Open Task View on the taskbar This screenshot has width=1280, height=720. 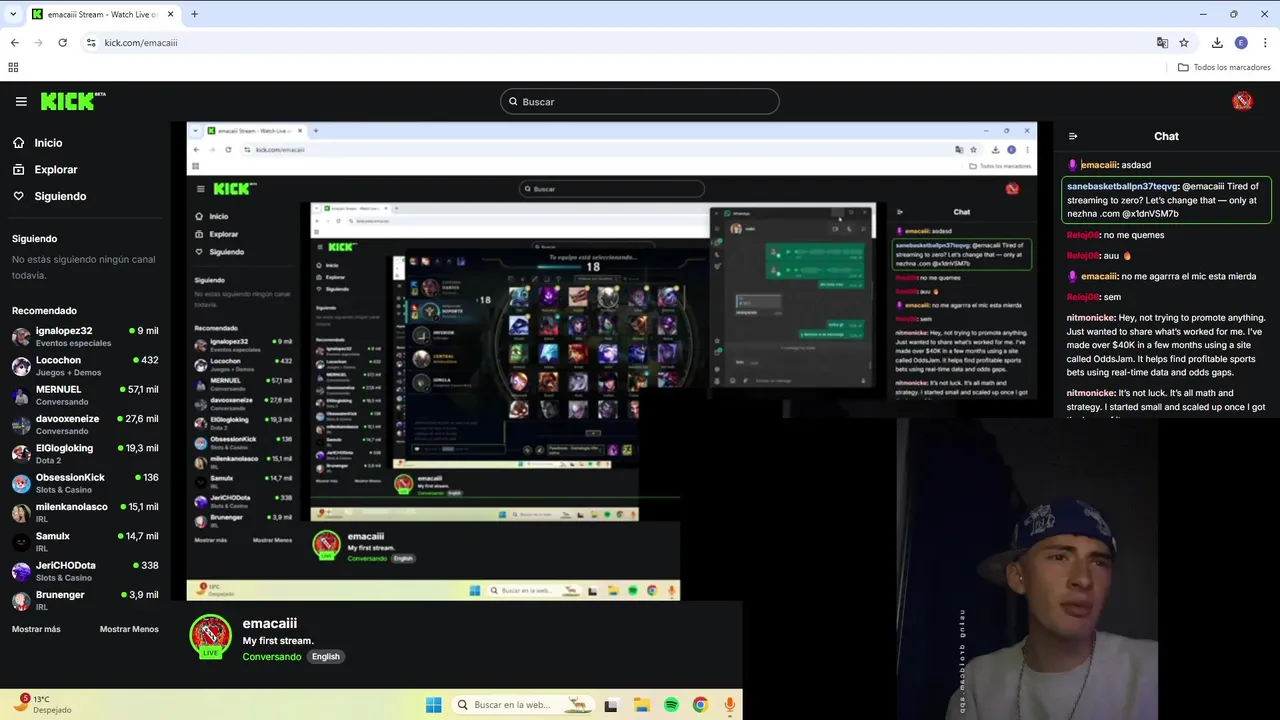pos(611,705)
